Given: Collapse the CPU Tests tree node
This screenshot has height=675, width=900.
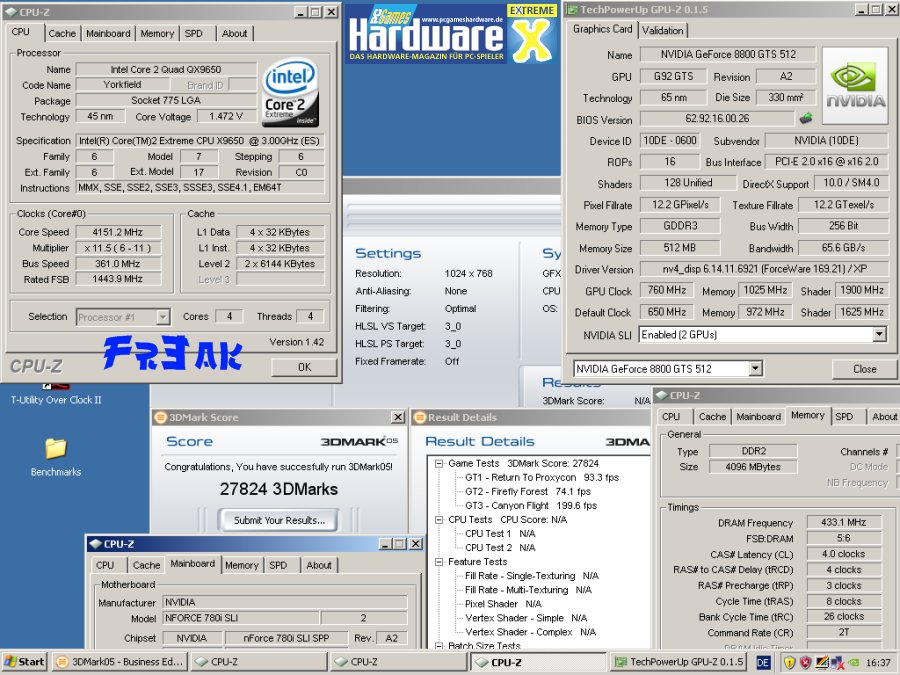Looking at the screenshot, I should click(439, 519).
